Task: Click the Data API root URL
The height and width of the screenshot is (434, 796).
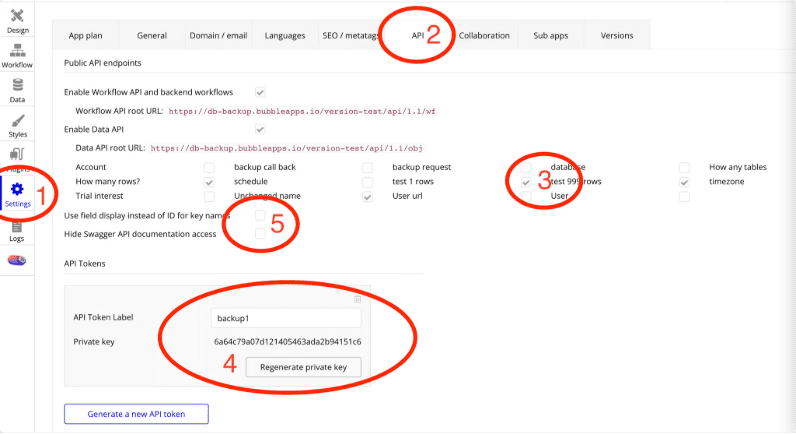Action: (286, 148)
